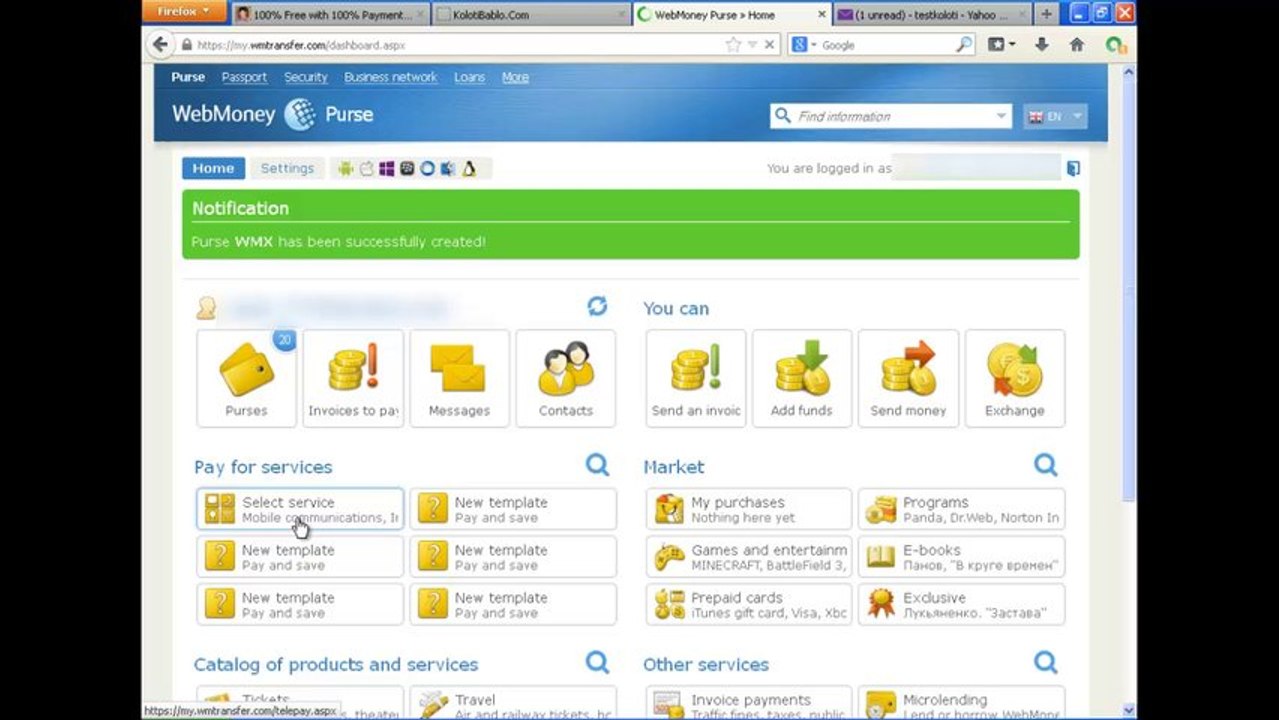The image size is (1279, 720).
Task: Click the BlackBerry platform icon
Action: click(407, 168)
